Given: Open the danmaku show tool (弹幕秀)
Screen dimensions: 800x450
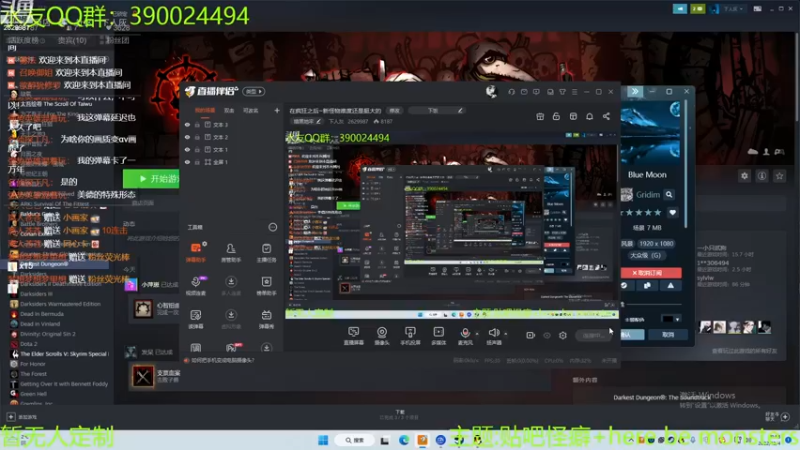Looking at the screenshot, I should point(266,319).
